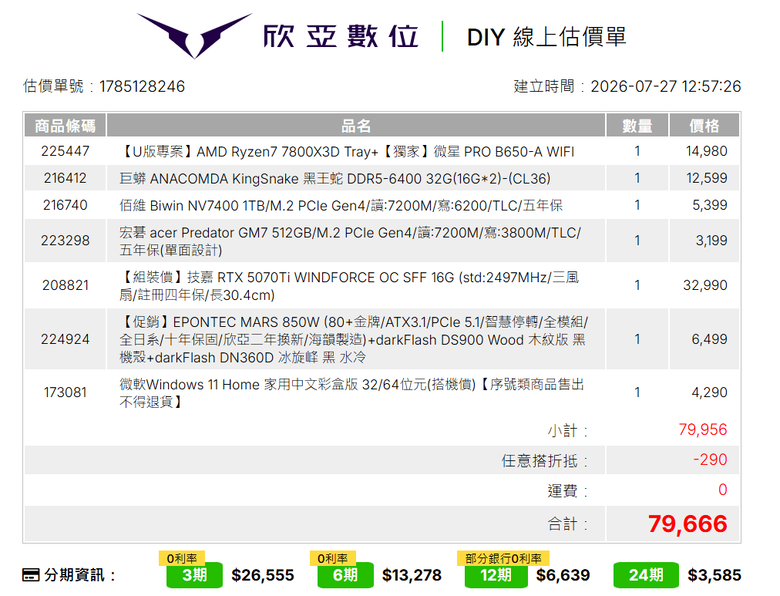Click the creation time 2026-07-27 12:57:26

666,87
